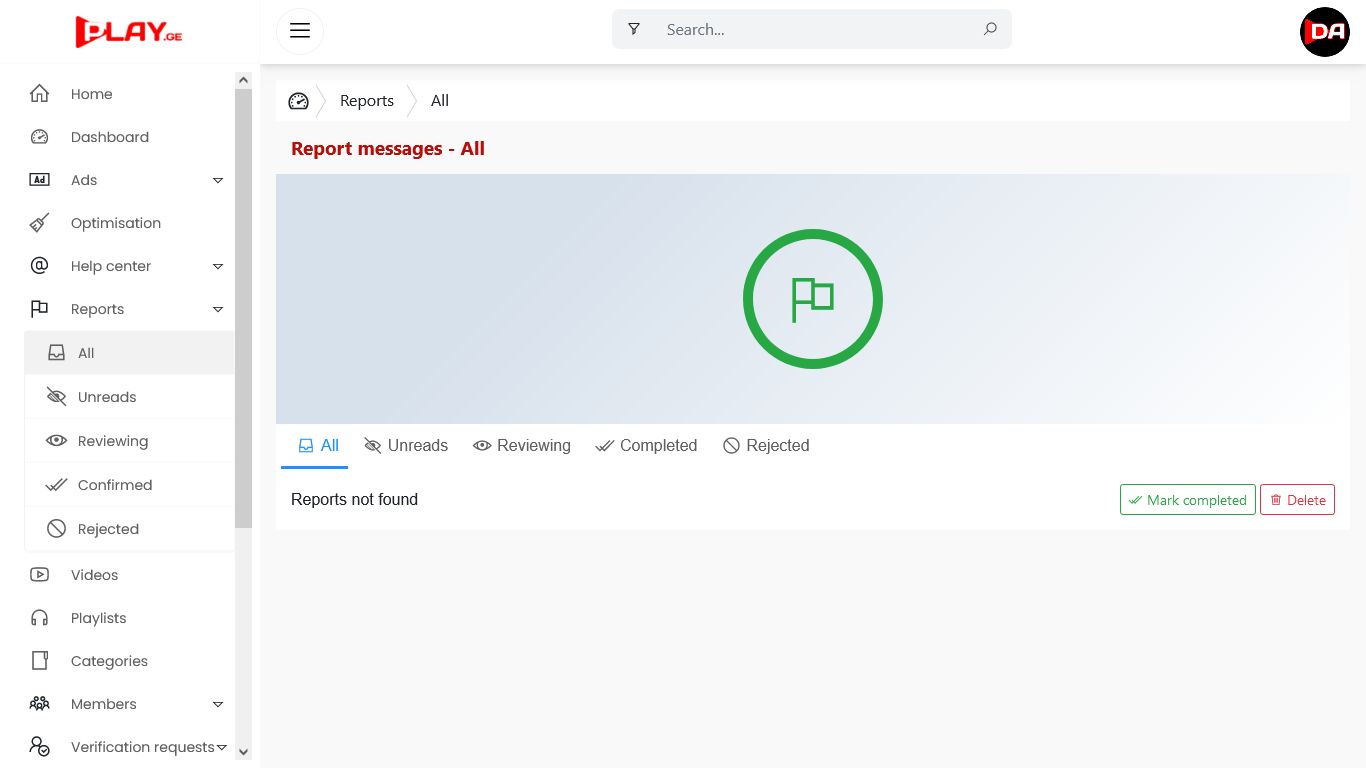Switch to the Unreads tab
The image size is (1366, 768).
[x=406, y=446]
